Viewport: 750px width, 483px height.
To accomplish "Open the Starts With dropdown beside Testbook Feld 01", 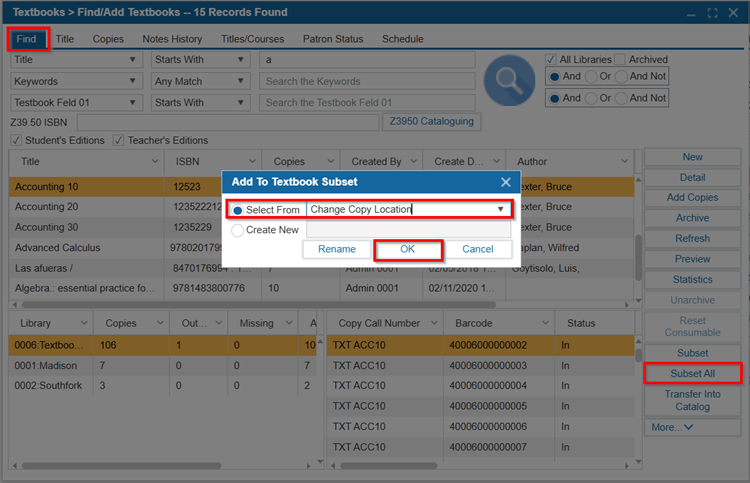I will click(x=241, y=102).
